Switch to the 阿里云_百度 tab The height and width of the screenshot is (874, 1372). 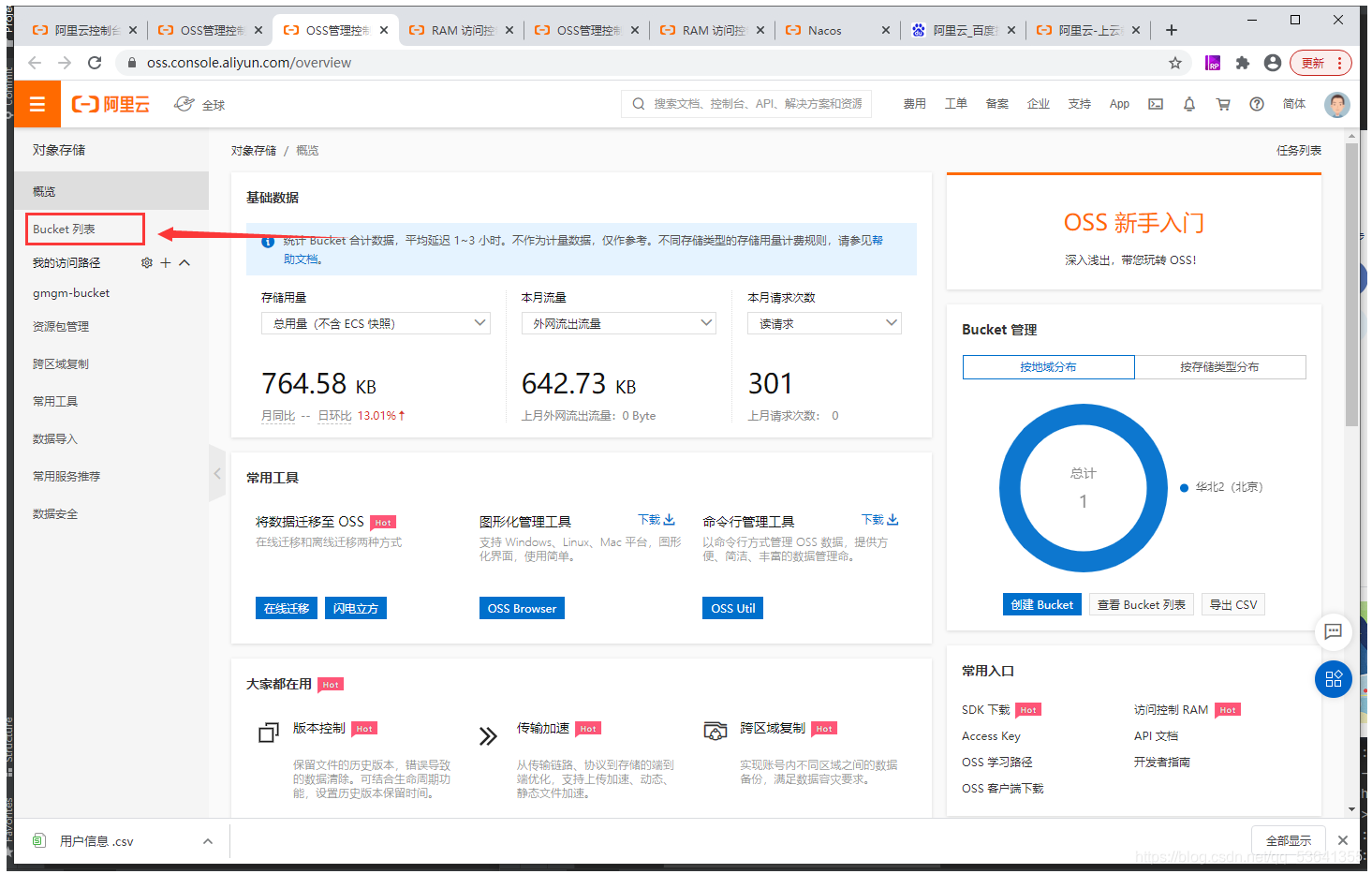(x=963, y=30)
